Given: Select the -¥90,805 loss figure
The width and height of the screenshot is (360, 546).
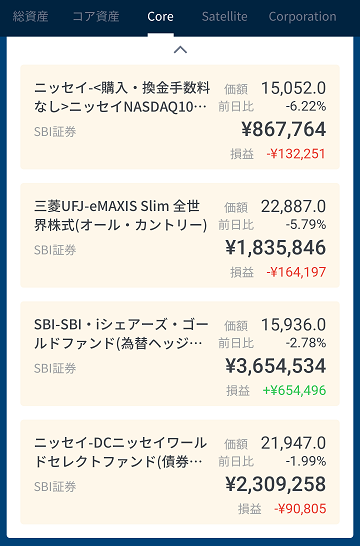Looking at the screenshot, I should [x=300, y=509].
